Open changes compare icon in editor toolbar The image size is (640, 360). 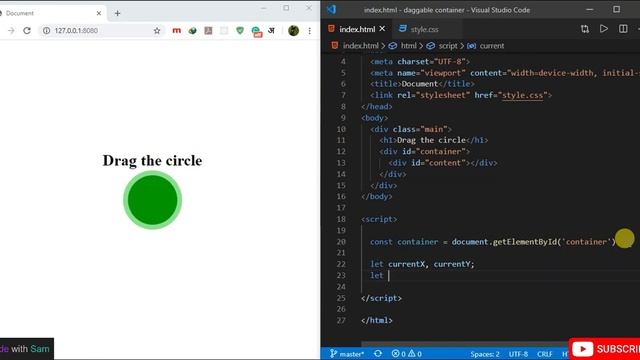click(584, 29)
